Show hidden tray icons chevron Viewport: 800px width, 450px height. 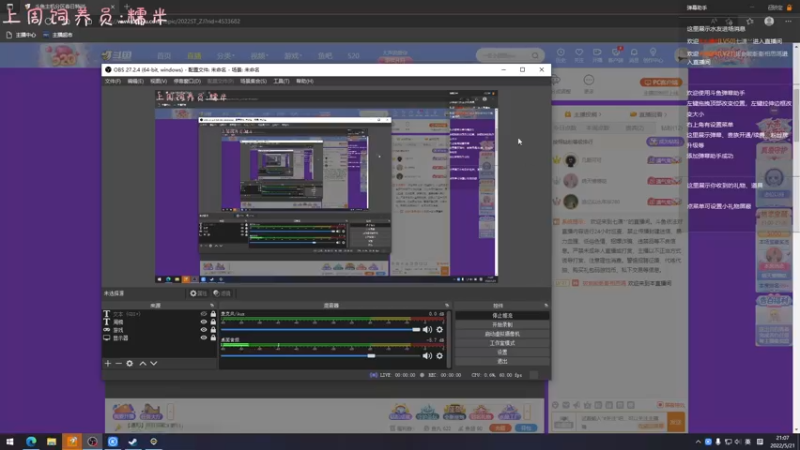(x=697, y=442)
